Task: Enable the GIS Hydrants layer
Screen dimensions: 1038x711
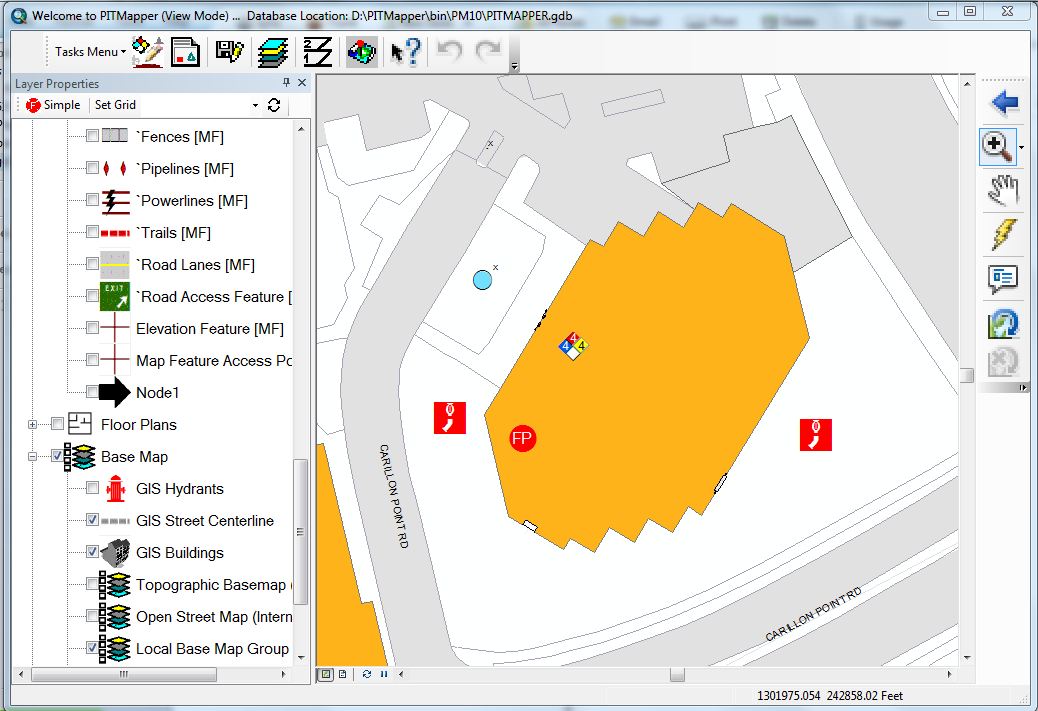Action: (91, 487)
